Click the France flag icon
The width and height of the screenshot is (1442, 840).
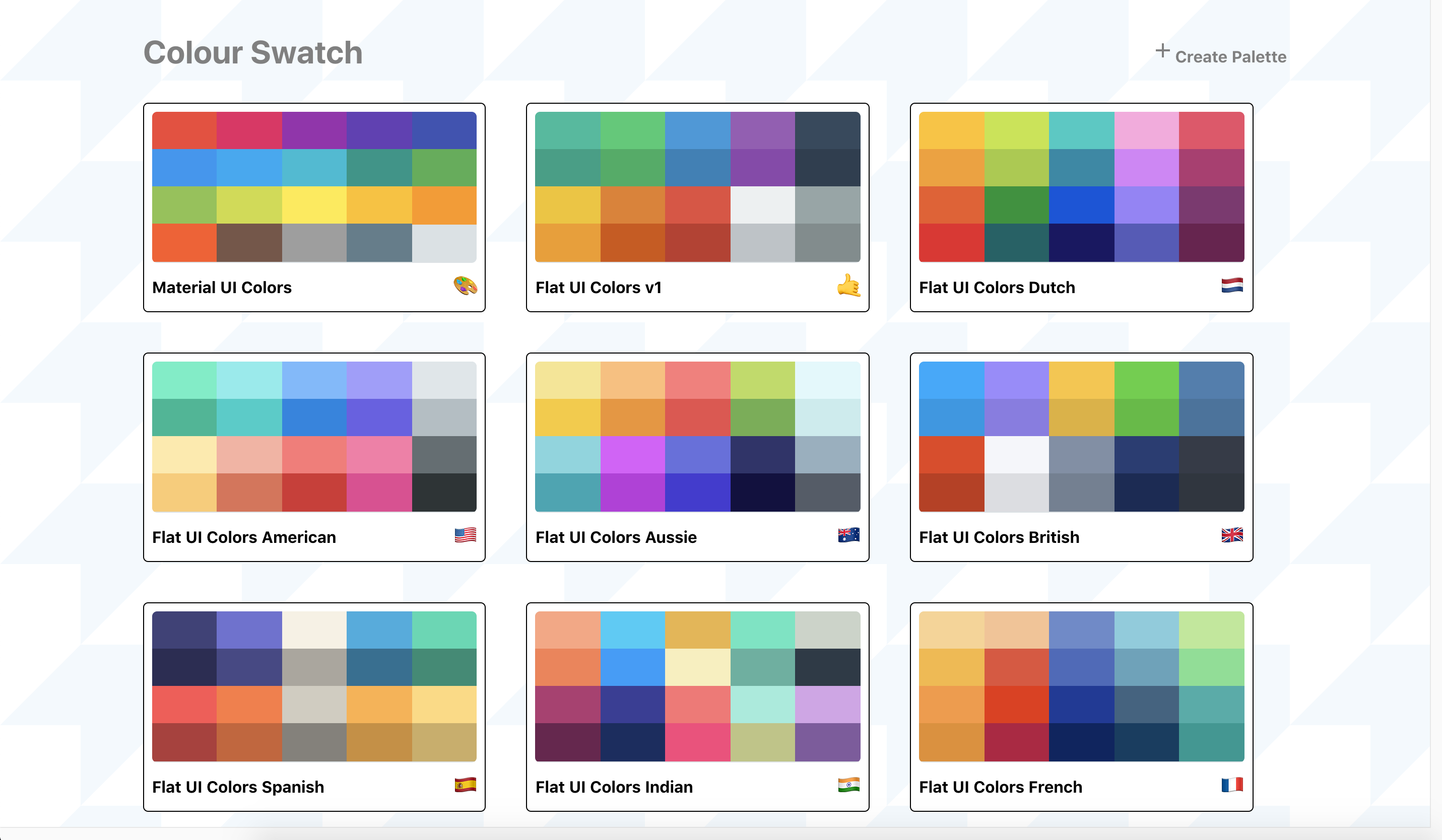(x=1232, y=785)
